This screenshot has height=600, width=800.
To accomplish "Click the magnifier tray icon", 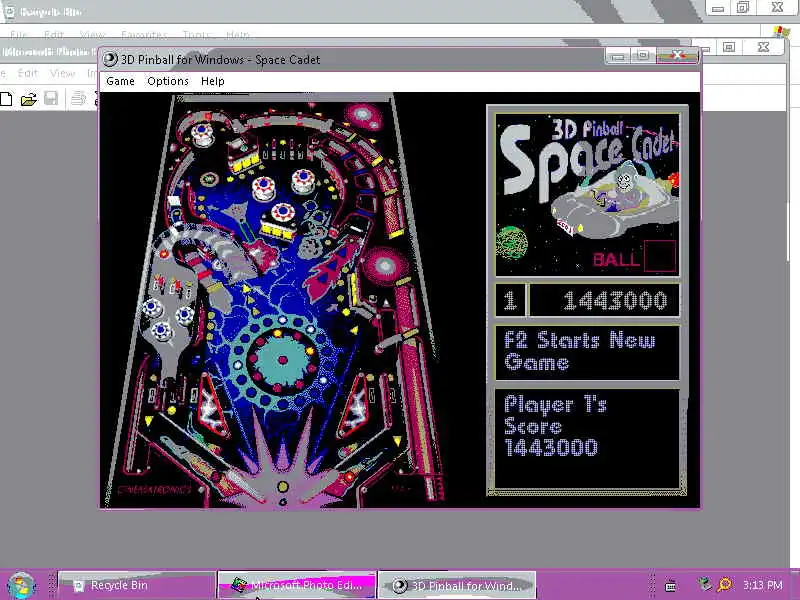I will coord(724,584).
